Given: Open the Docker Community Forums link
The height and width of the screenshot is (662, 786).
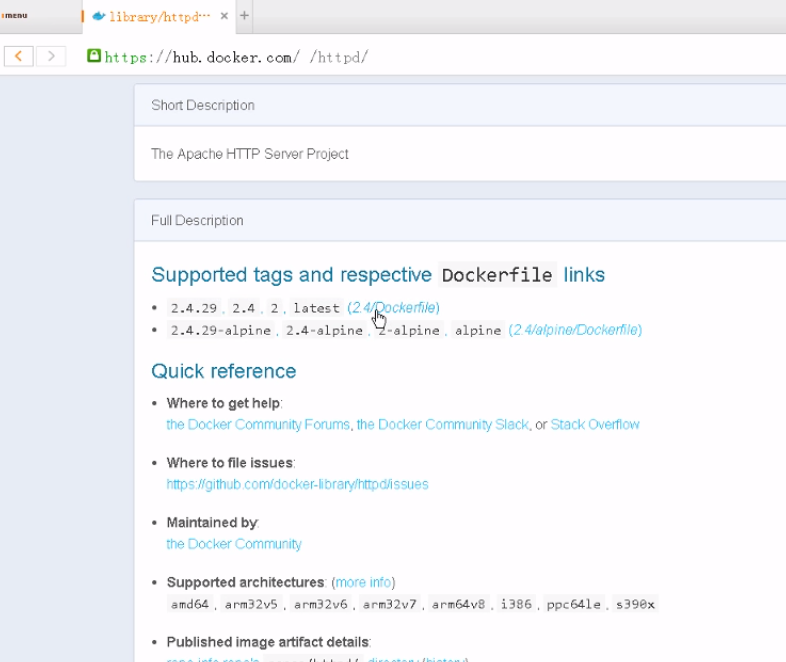Looking at the screenshot, I should click(258, 424).
